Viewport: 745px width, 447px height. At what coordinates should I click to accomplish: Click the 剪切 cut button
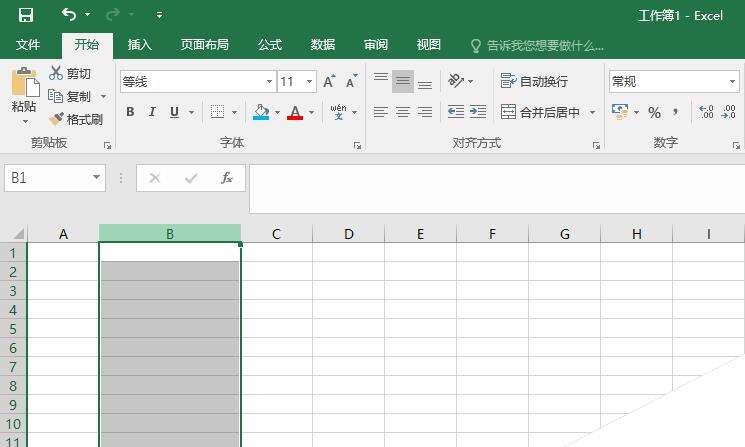(x=70, y=73)
